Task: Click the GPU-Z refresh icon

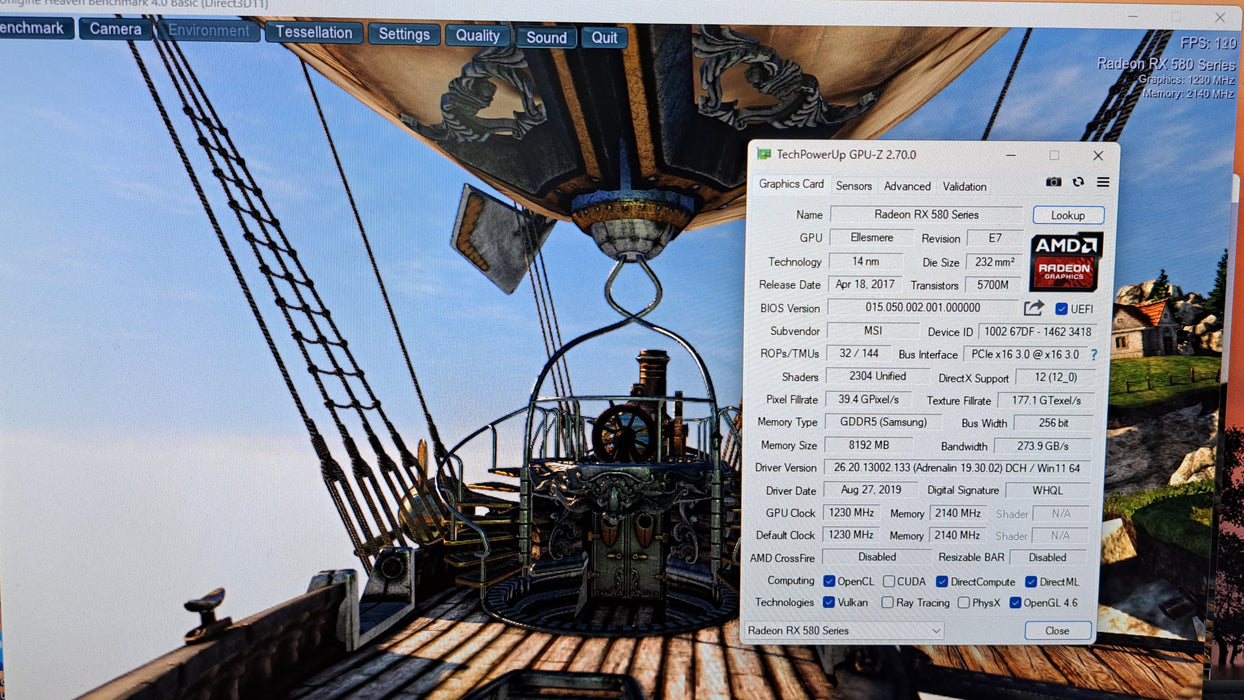Action: coord(1078,182)
